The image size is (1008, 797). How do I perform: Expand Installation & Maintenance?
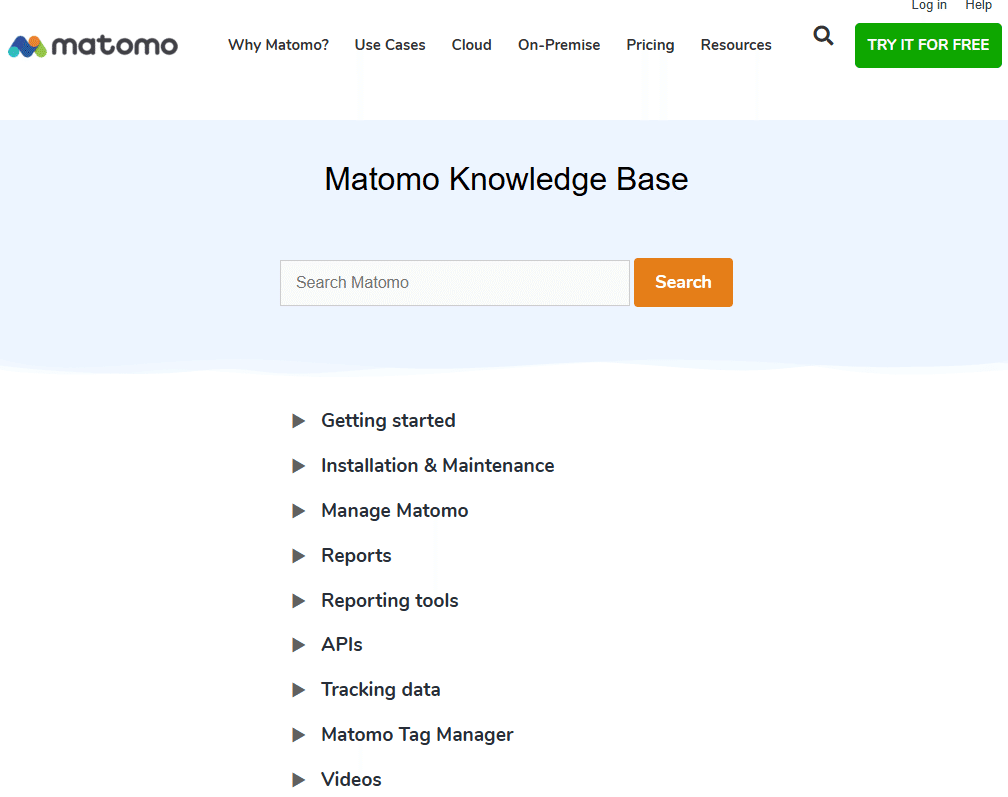pyautogui.click(x=437, y=465)
